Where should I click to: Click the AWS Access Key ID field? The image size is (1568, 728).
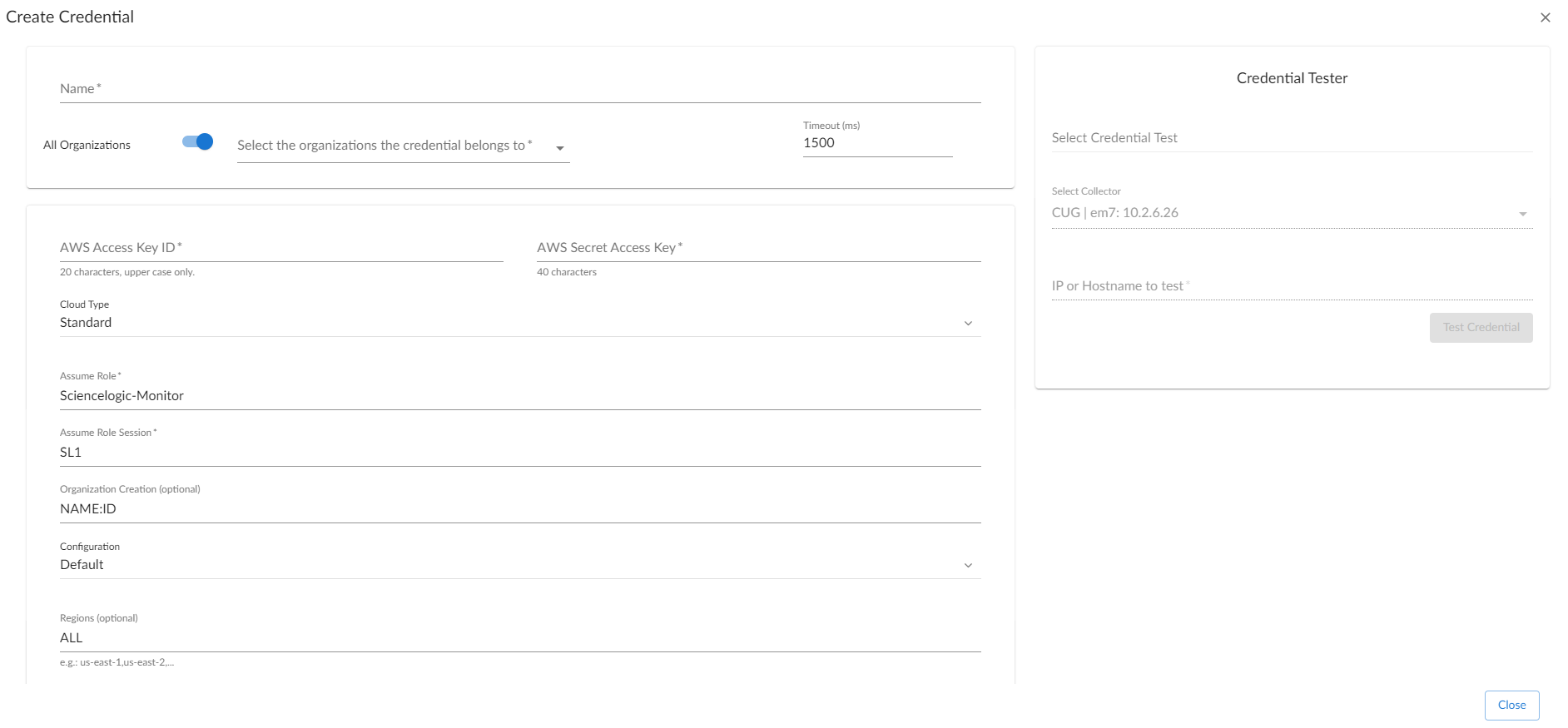[280, 248]
